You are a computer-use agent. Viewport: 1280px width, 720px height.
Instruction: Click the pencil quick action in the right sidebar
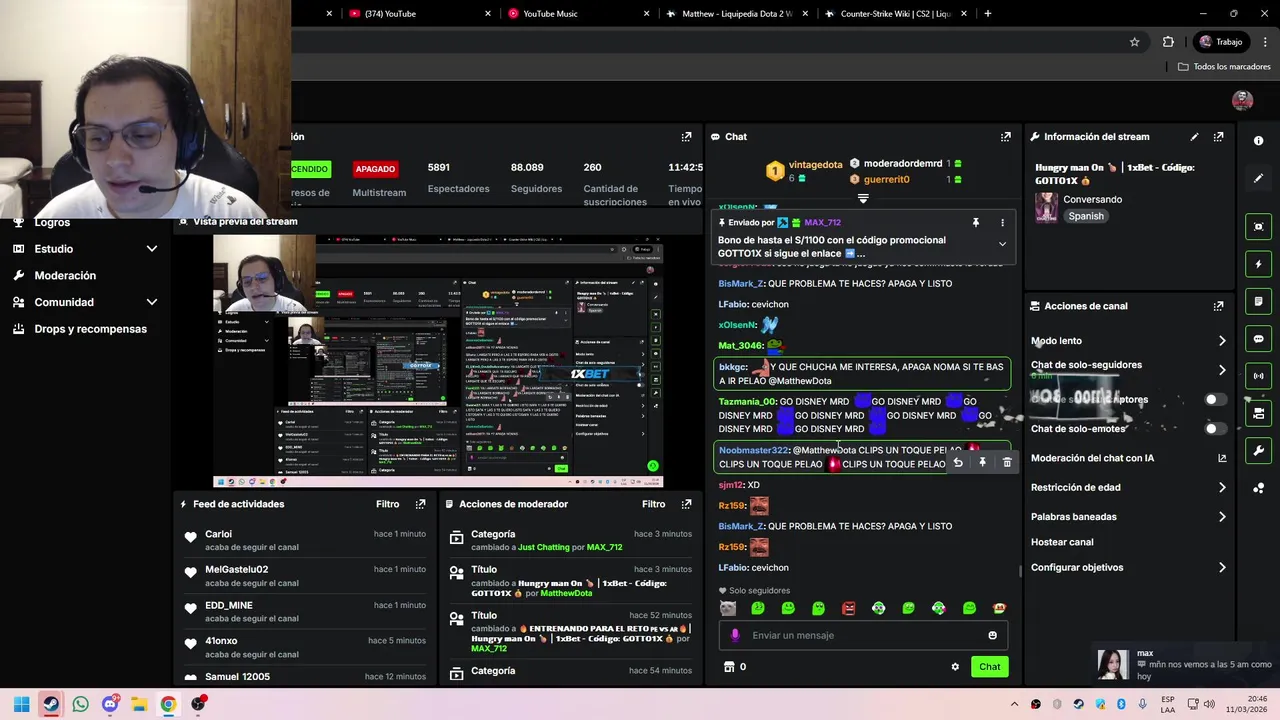pos(1258,178)
